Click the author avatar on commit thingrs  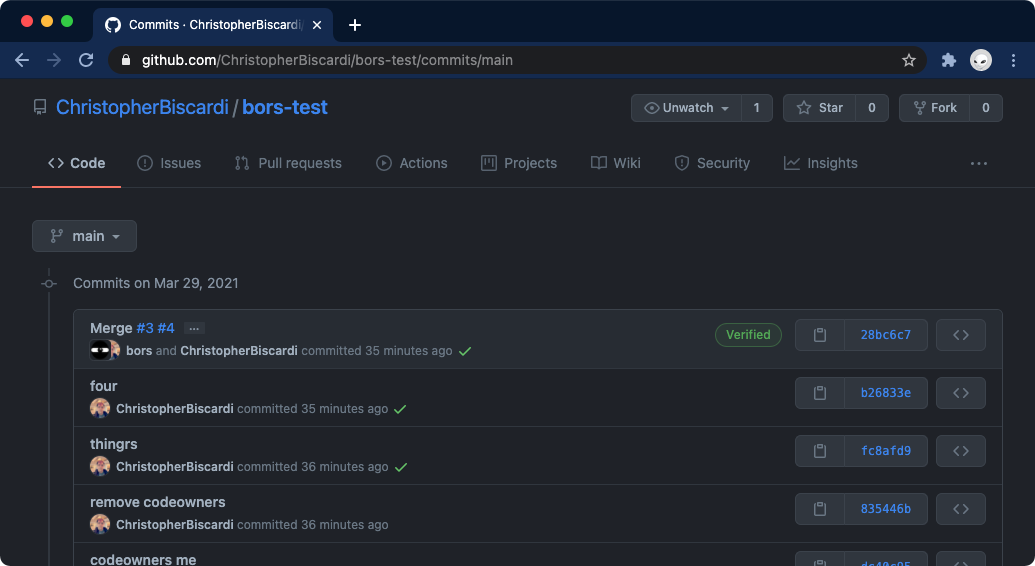point(100,466)
